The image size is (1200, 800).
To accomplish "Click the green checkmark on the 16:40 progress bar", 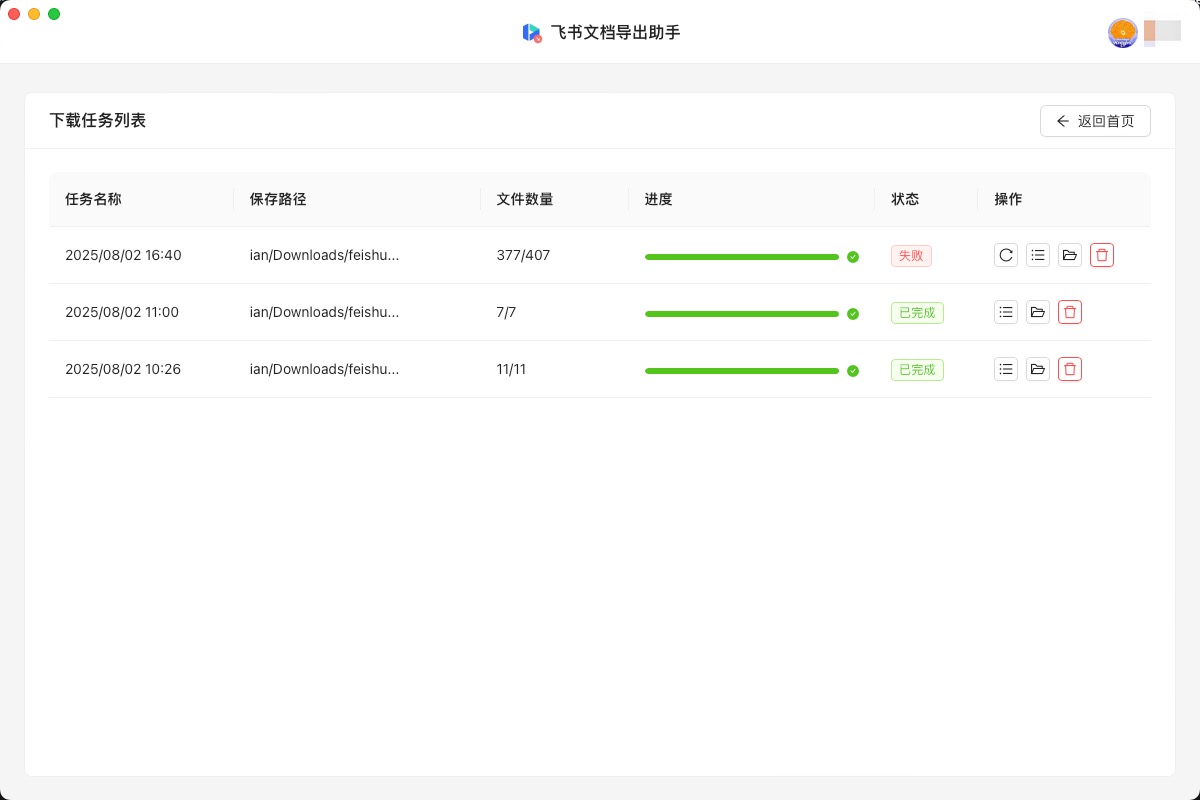I will click(x=853, y=257).
